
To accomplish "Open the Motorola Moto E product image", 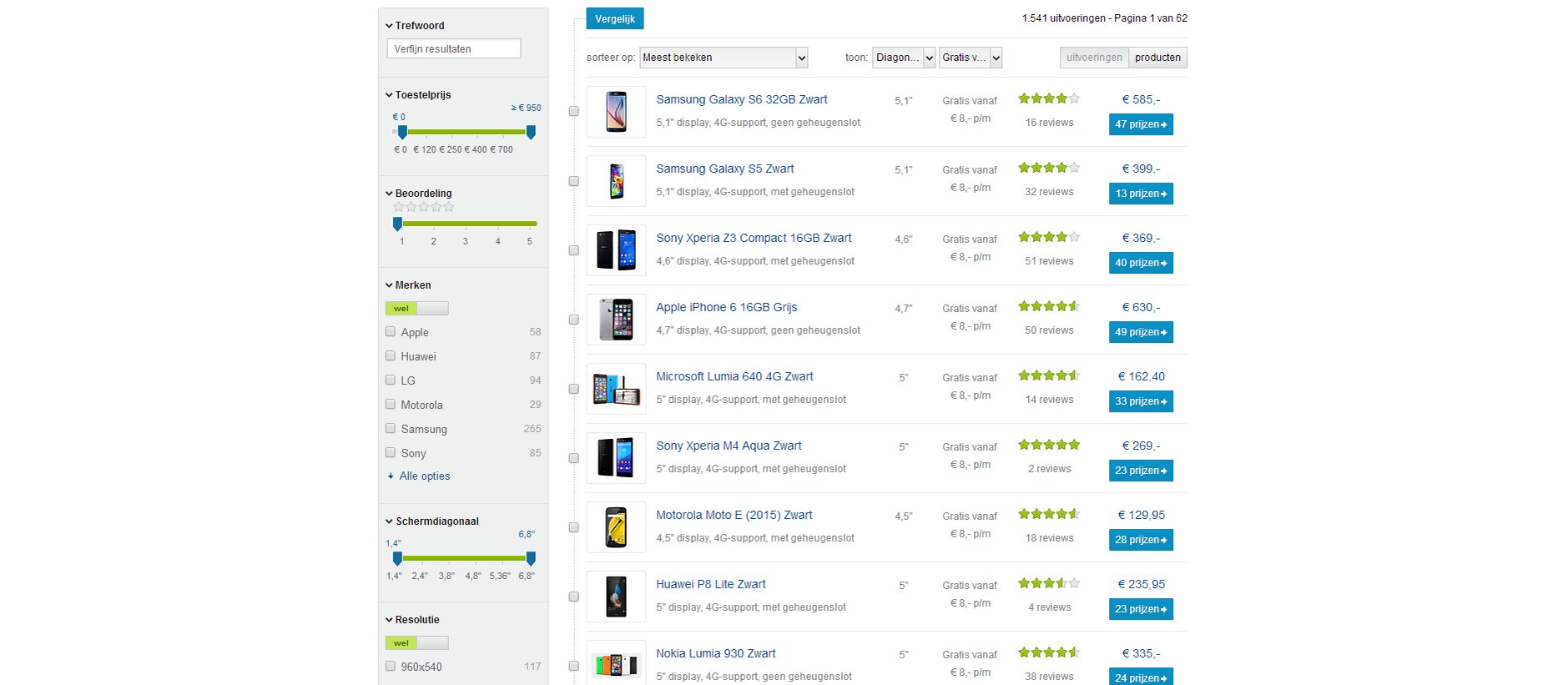I will 616,527.
